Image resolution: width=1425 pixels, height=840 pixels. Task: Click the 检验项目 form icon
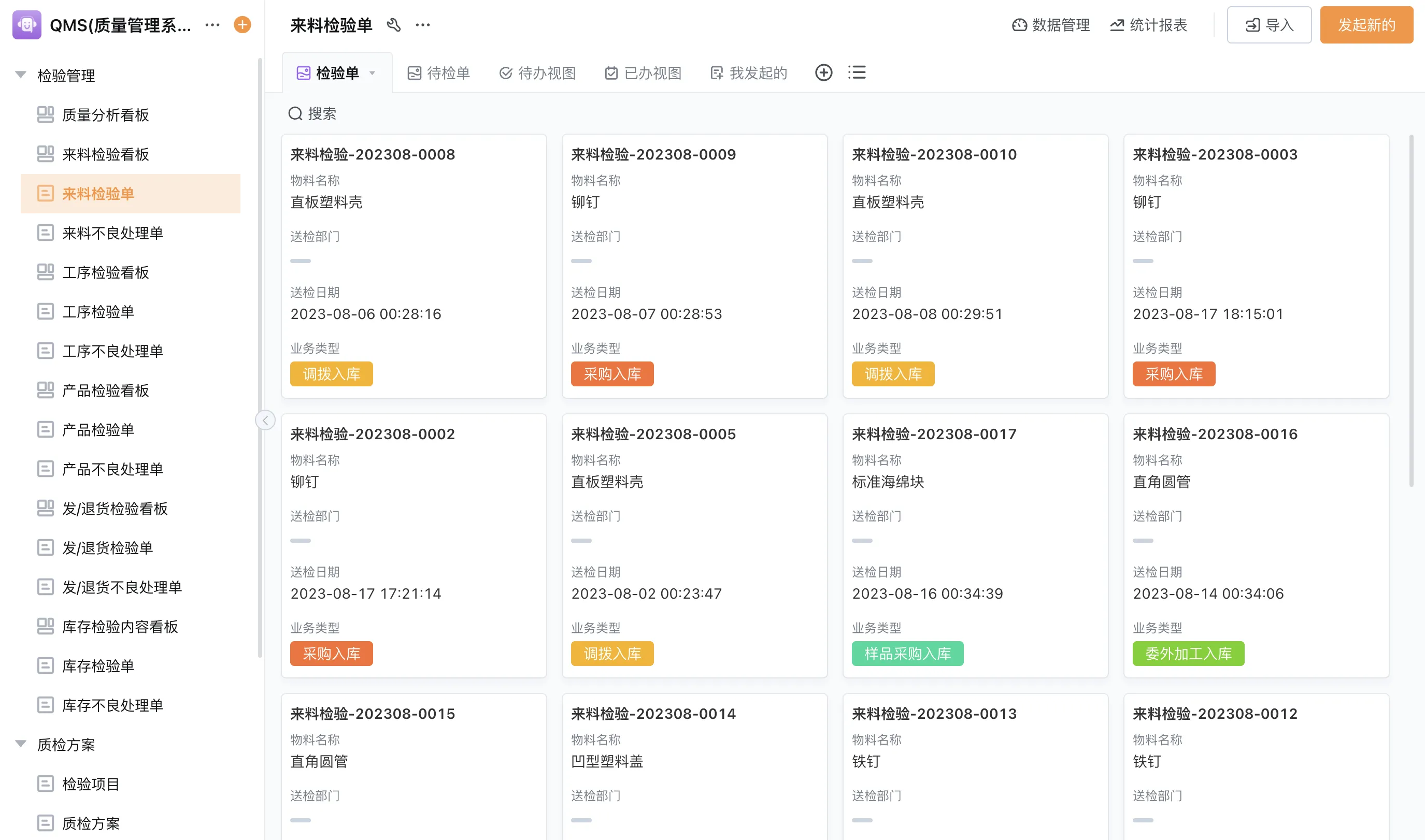click(x=45, y=784)
